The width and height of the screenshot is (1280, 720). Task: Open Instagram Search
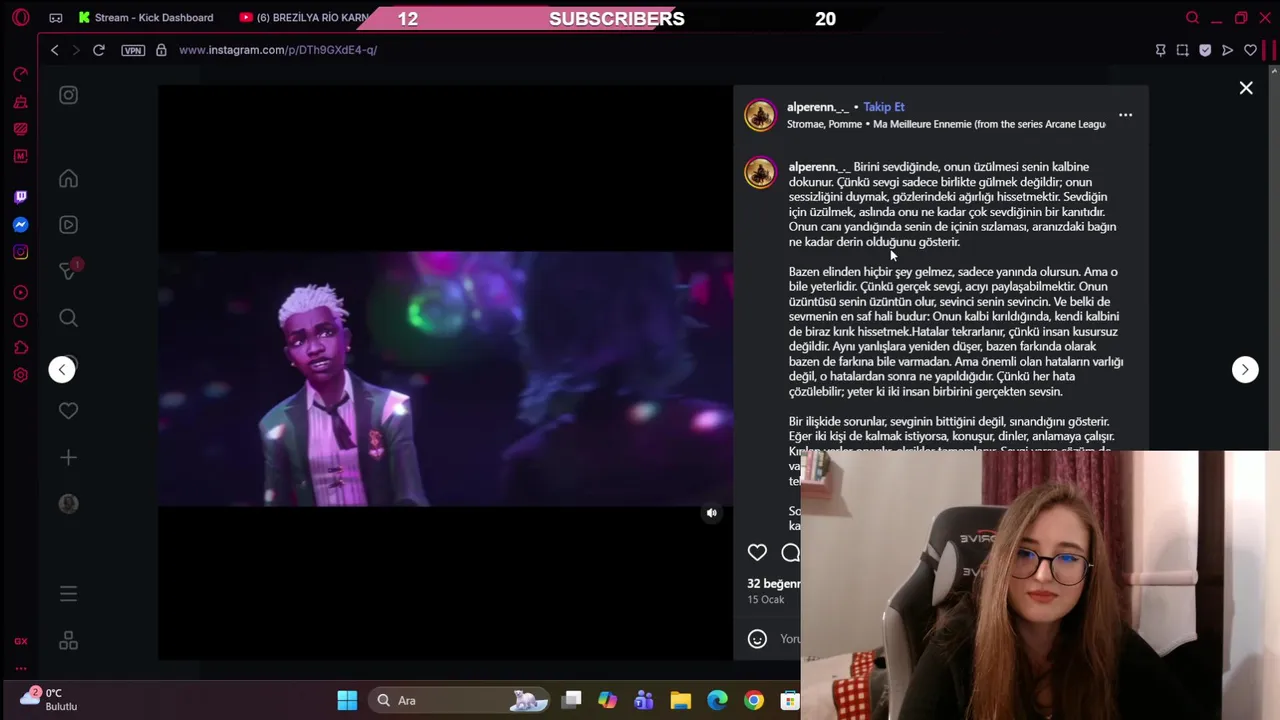click(x=68, y=318)
